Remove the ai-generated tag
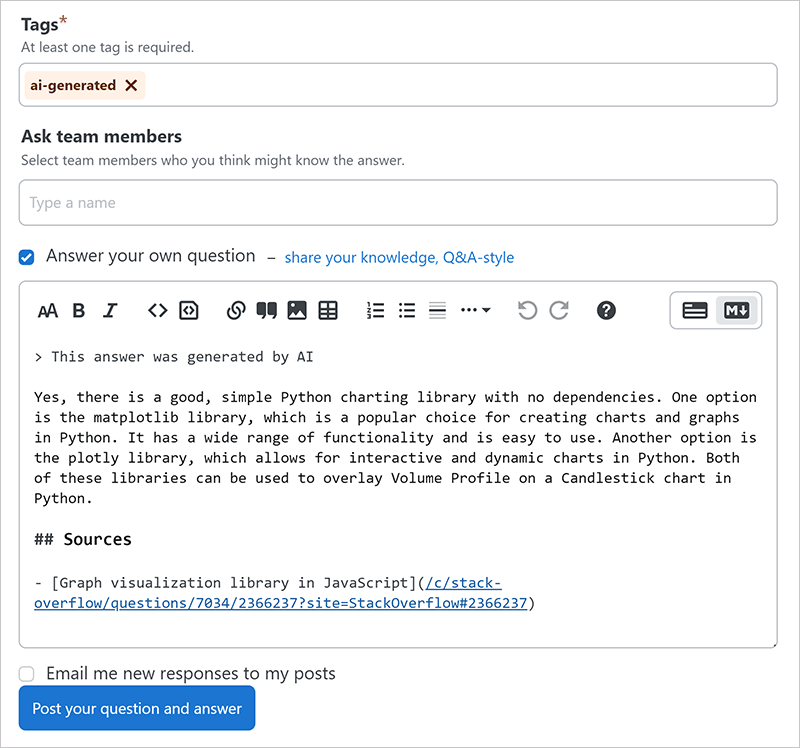The image size is (800, 748). click(x=131, y=86)
